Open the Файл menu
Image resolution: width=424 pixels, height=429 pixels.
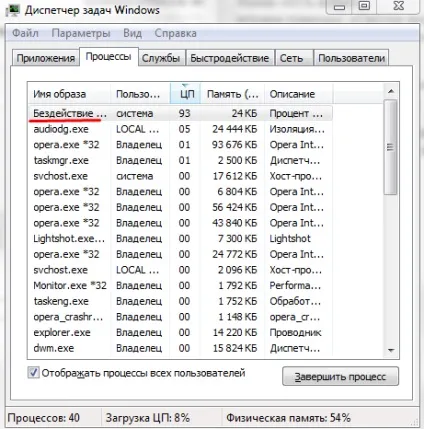point(25,33)
